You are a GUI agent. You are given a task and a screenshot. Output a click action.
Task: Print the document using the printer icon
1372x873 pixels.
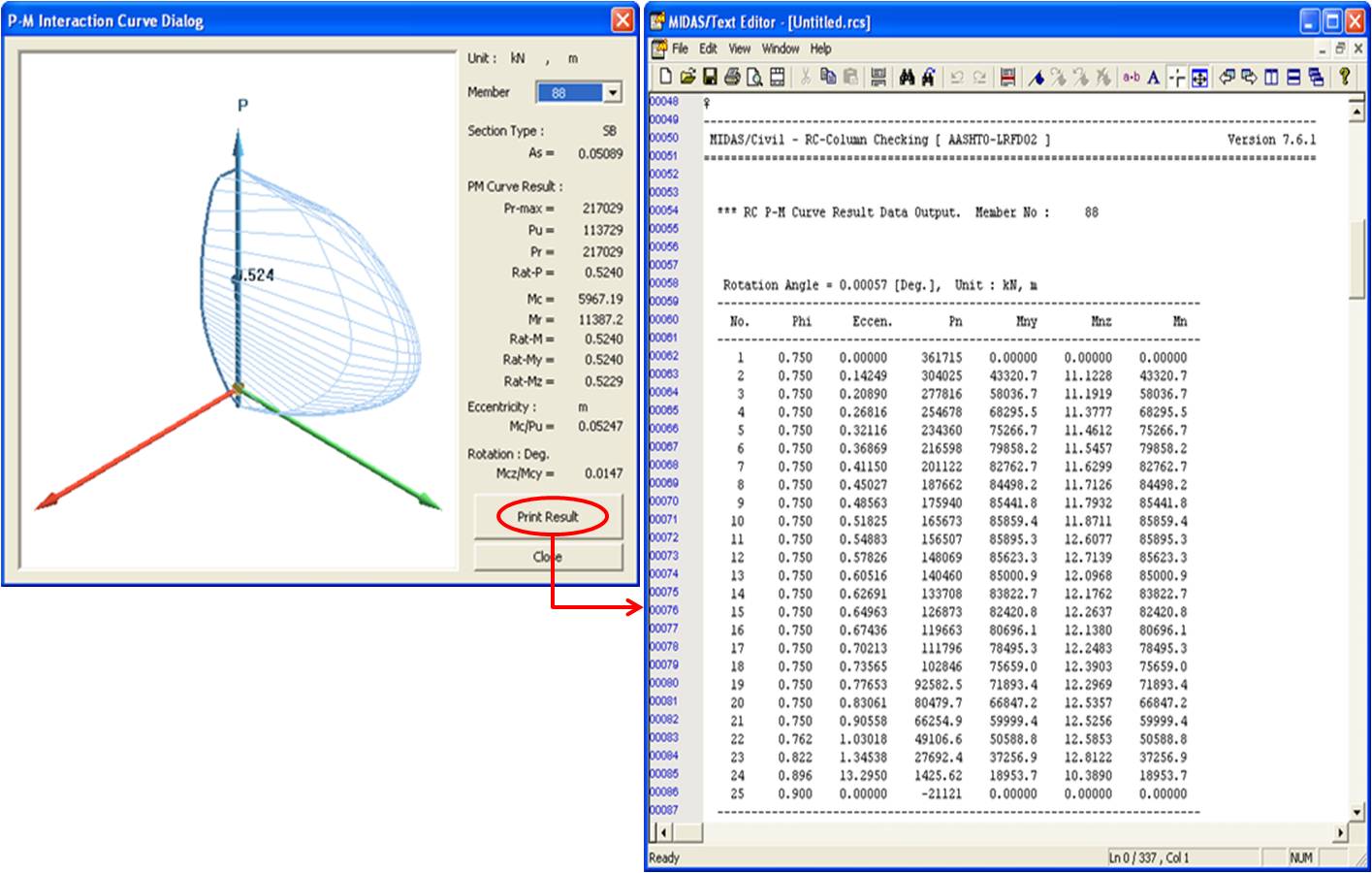pos(732,78)
